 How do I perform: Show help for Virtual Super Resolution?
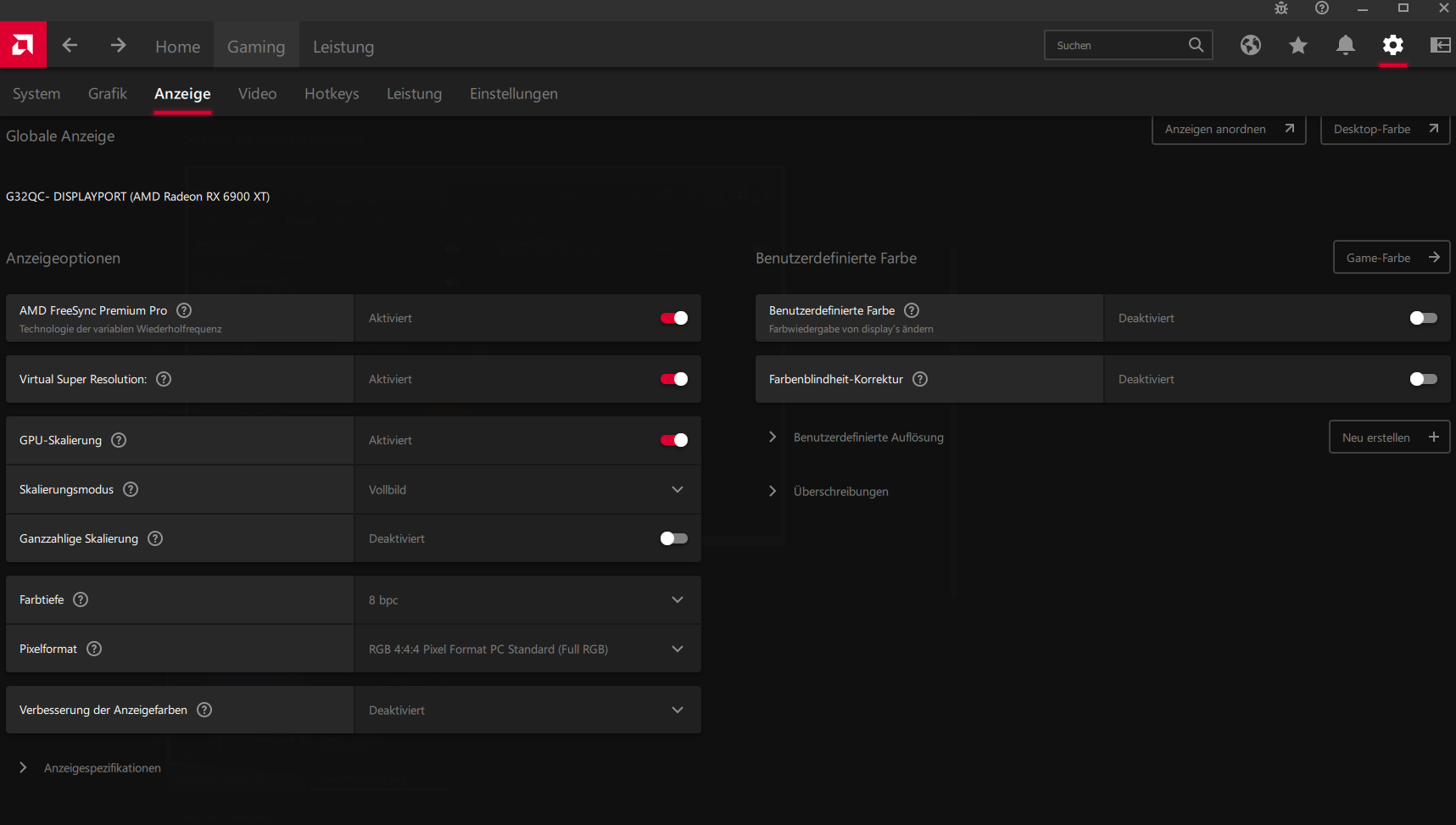tap(164, 379)
